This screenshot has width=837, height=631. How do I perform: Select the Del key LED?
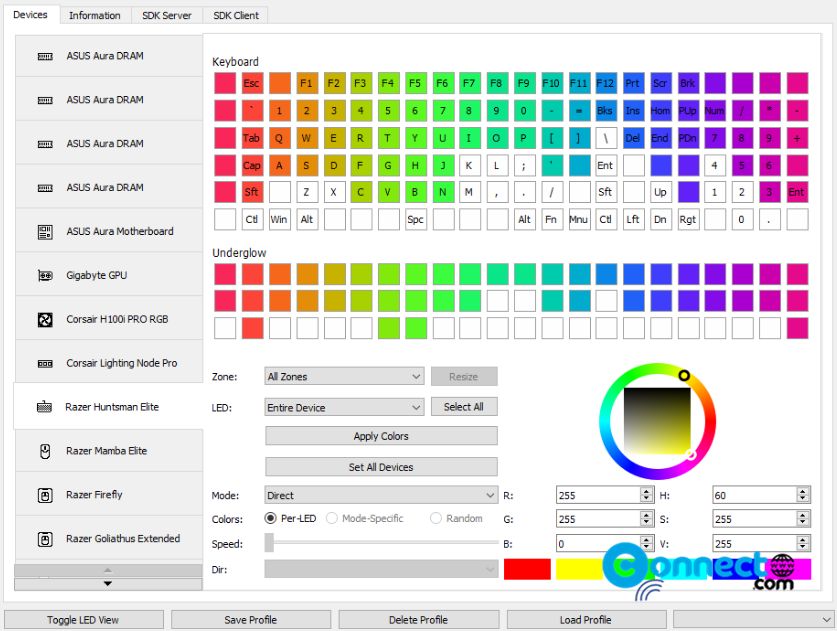[x=633, y=138]
